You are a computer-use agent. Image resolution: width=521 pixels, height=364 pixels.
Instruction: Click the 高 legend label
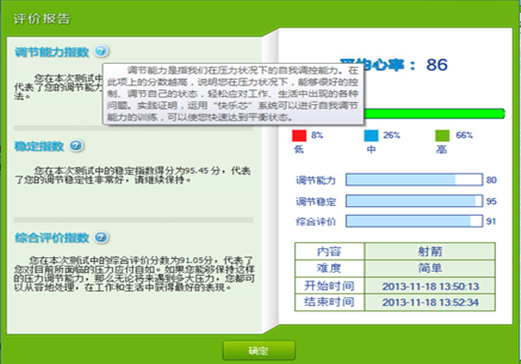(441, 149)
